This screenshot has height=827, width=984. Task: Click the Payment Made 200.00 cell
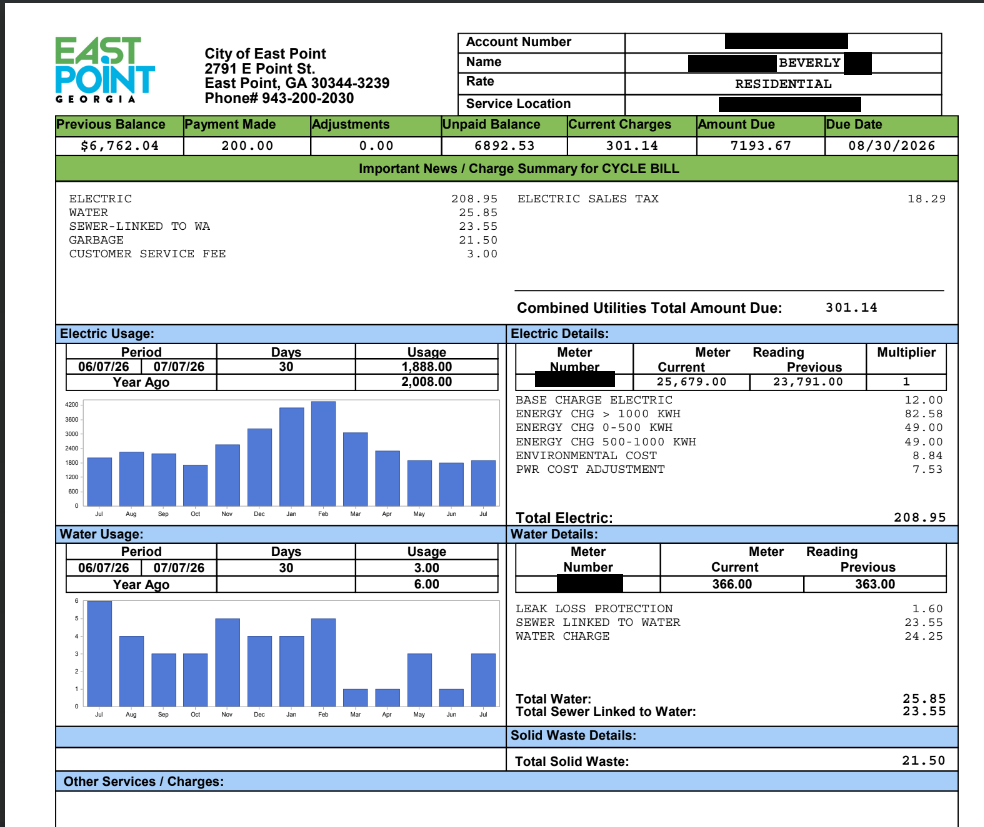247,146
